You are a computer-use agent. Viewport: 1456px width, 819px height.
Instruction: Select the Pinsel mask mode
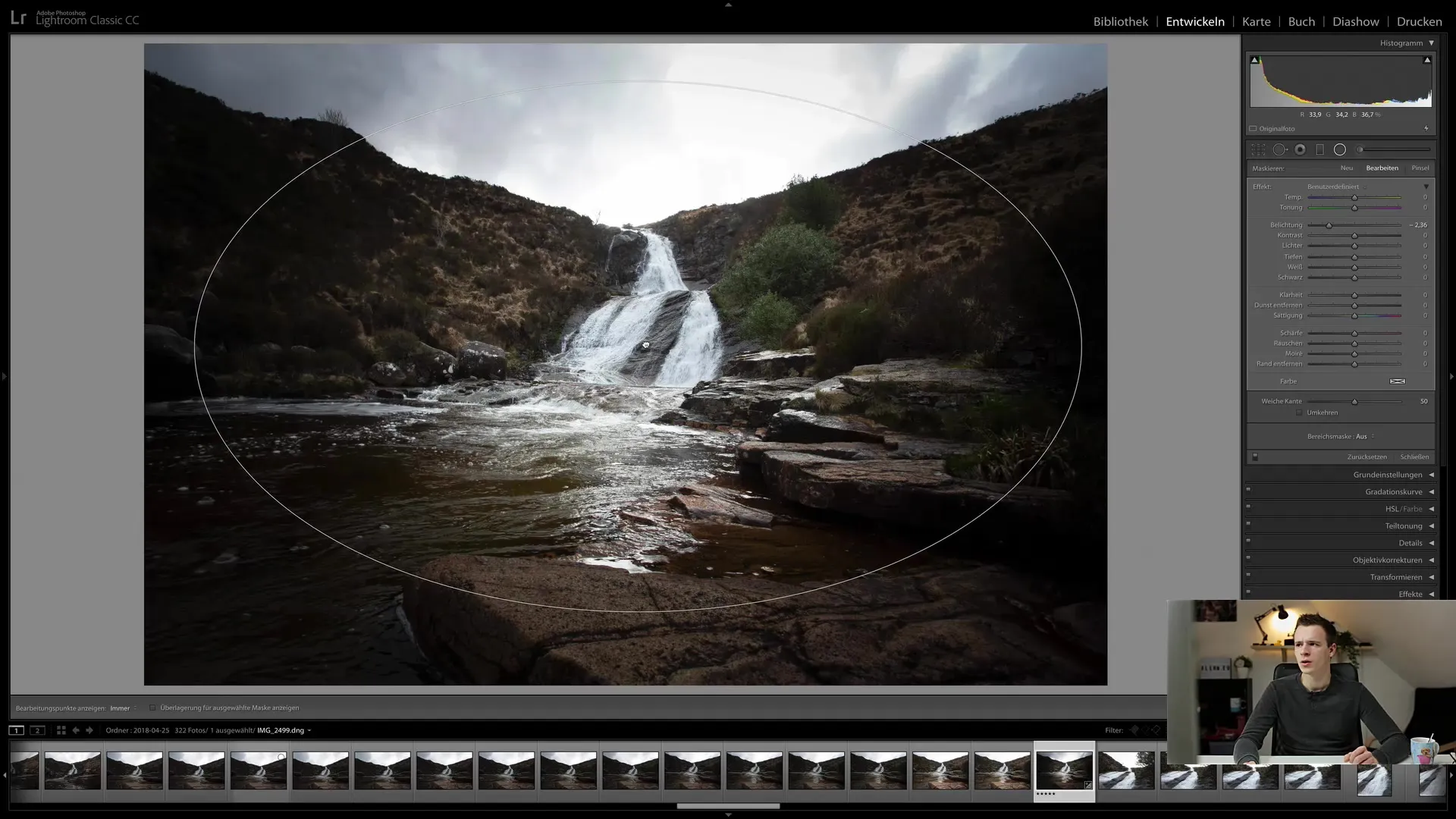click(x=1420, y=168)
